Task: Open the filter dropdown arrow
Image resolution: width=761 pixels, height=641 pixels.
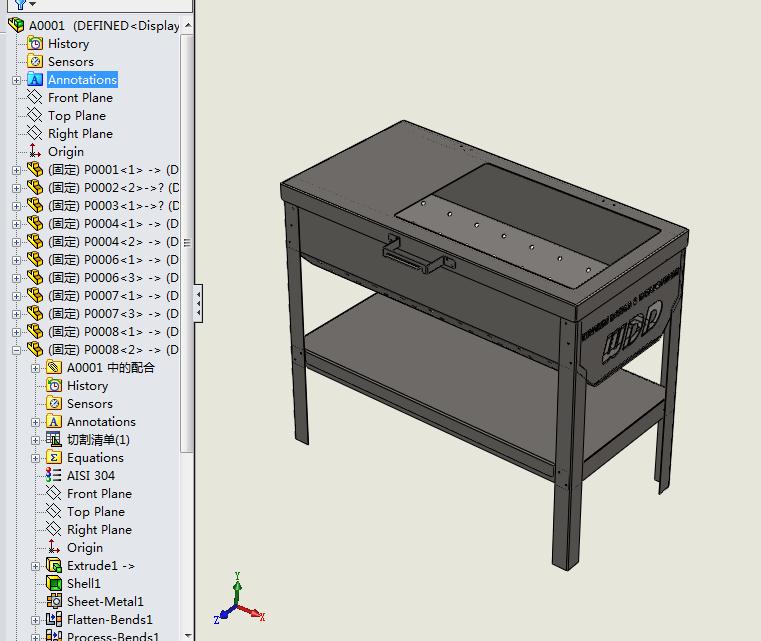Action: tap(33, 4)
